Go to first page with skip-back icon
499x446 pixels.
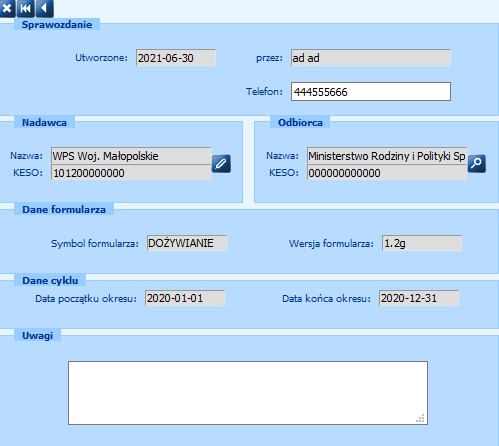26,8
